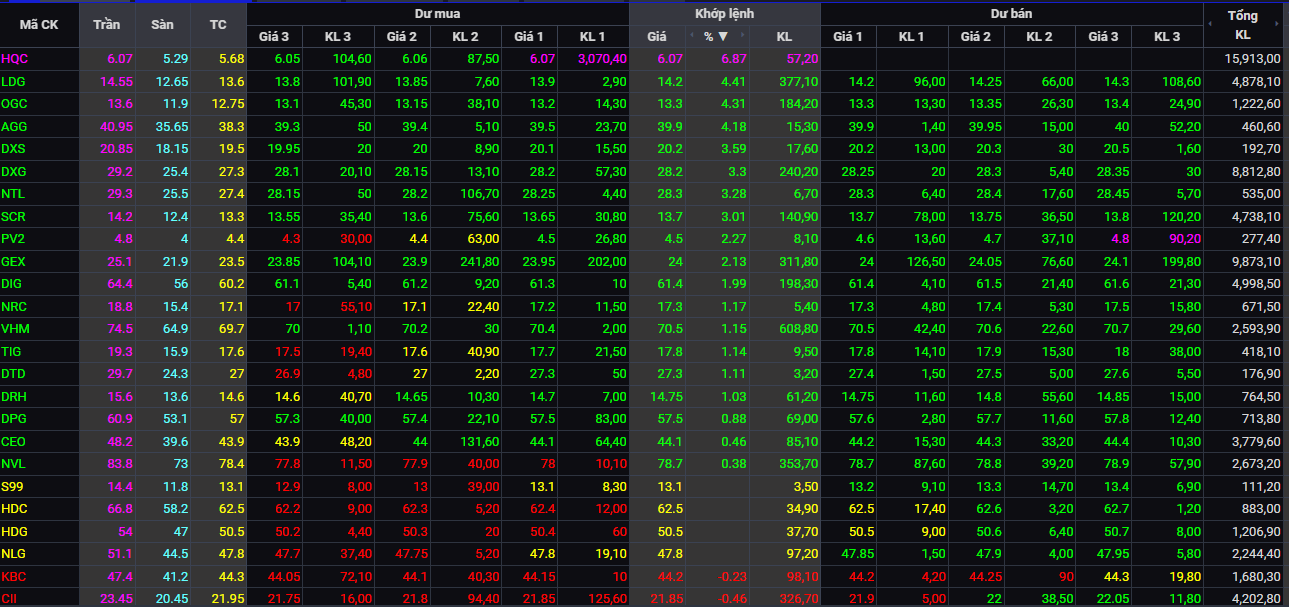Click the Khớp lệnh group header
This screenshot has height=607, width=1289.
tap(724, 14)
